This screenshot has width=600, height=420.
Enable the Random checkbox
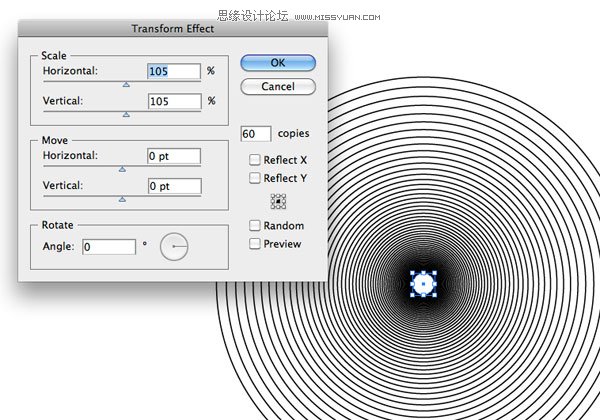(x=254, y=226)
